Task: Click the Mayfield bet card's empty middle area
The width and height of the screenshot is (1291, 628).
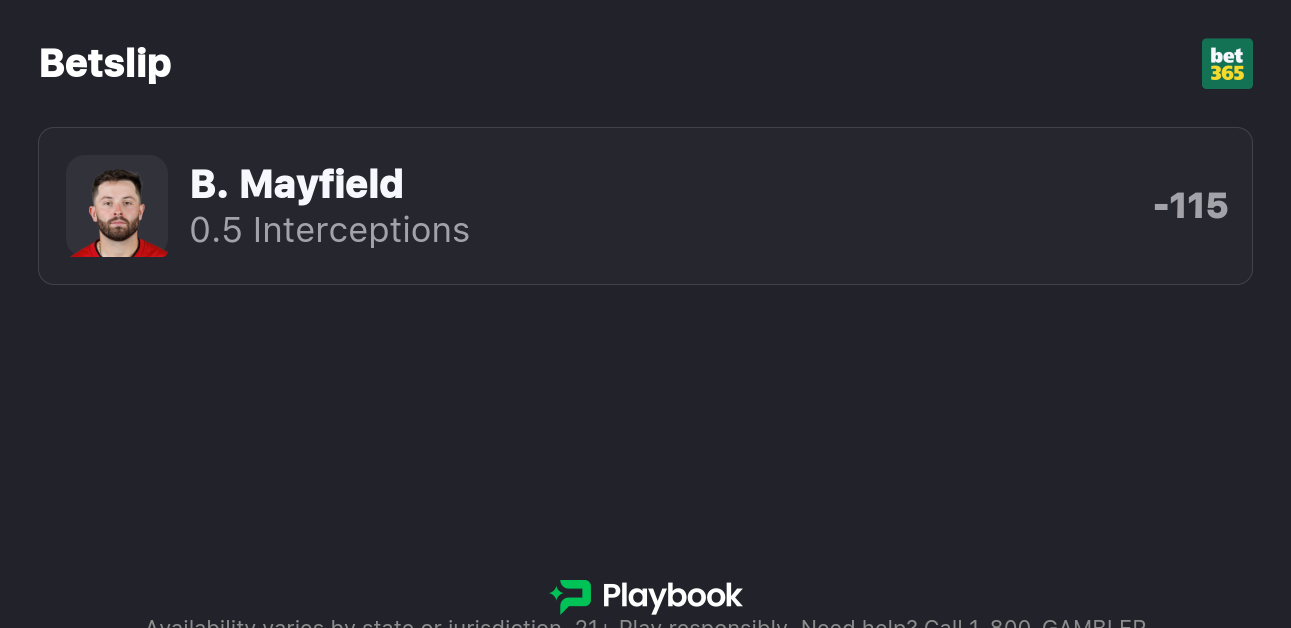Action: pyautogui.click(x=800, y=206)
